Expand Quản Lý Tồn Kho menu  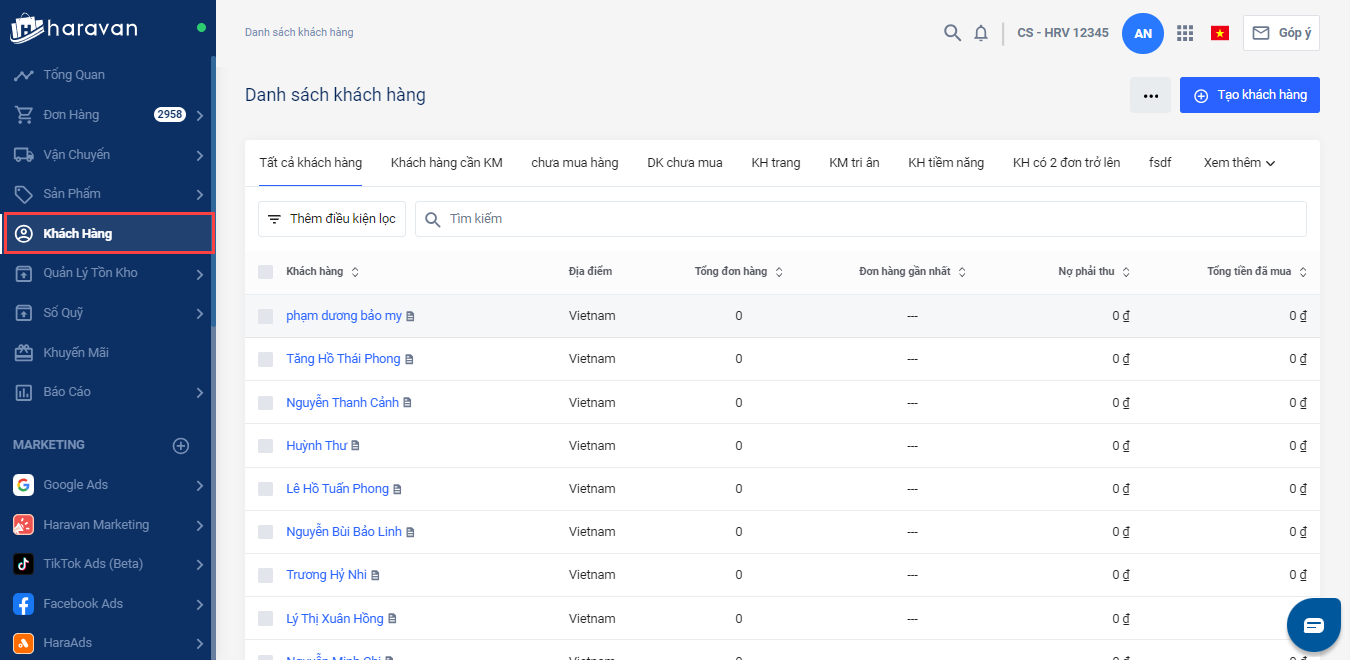click(200, 273)
